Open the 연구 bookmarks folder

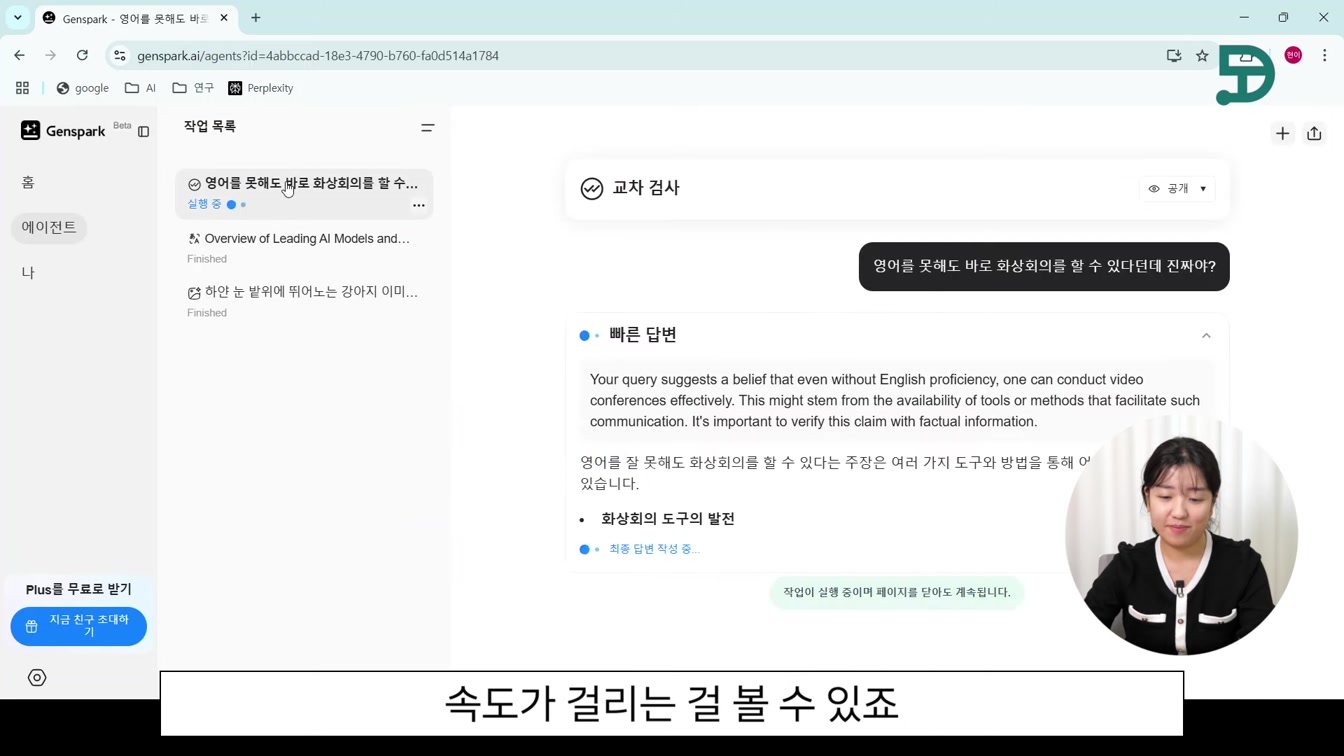[x=193, y=88]
